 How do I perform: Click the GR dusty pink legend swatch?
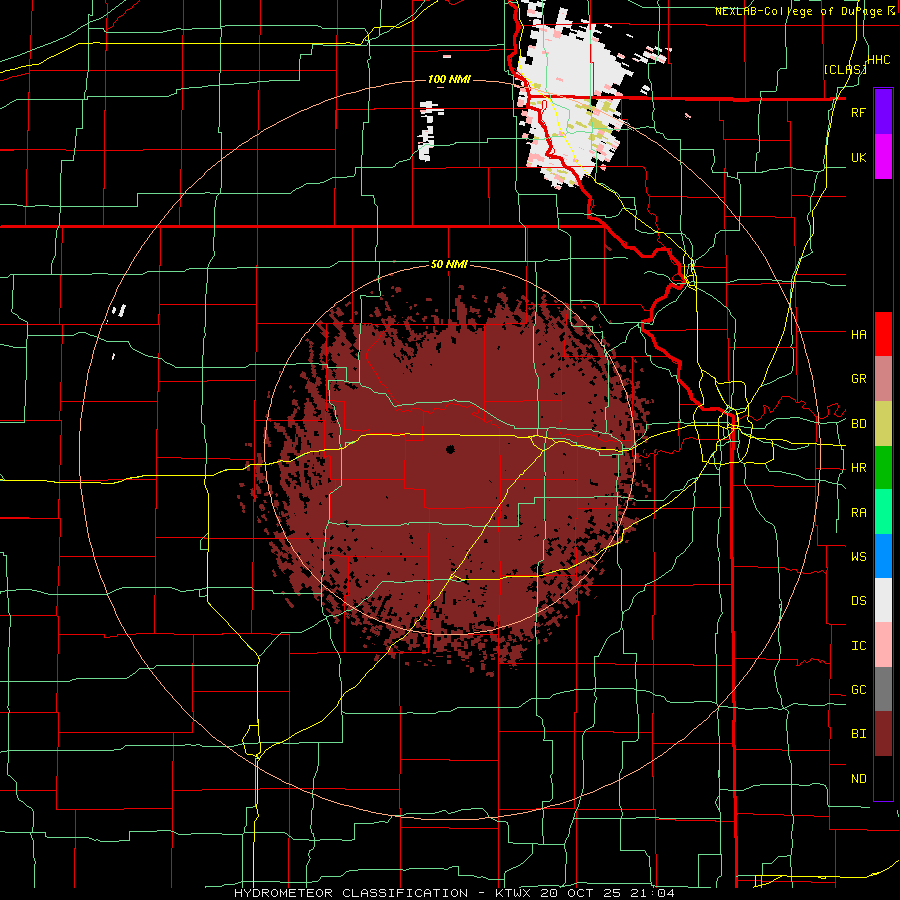883,379
